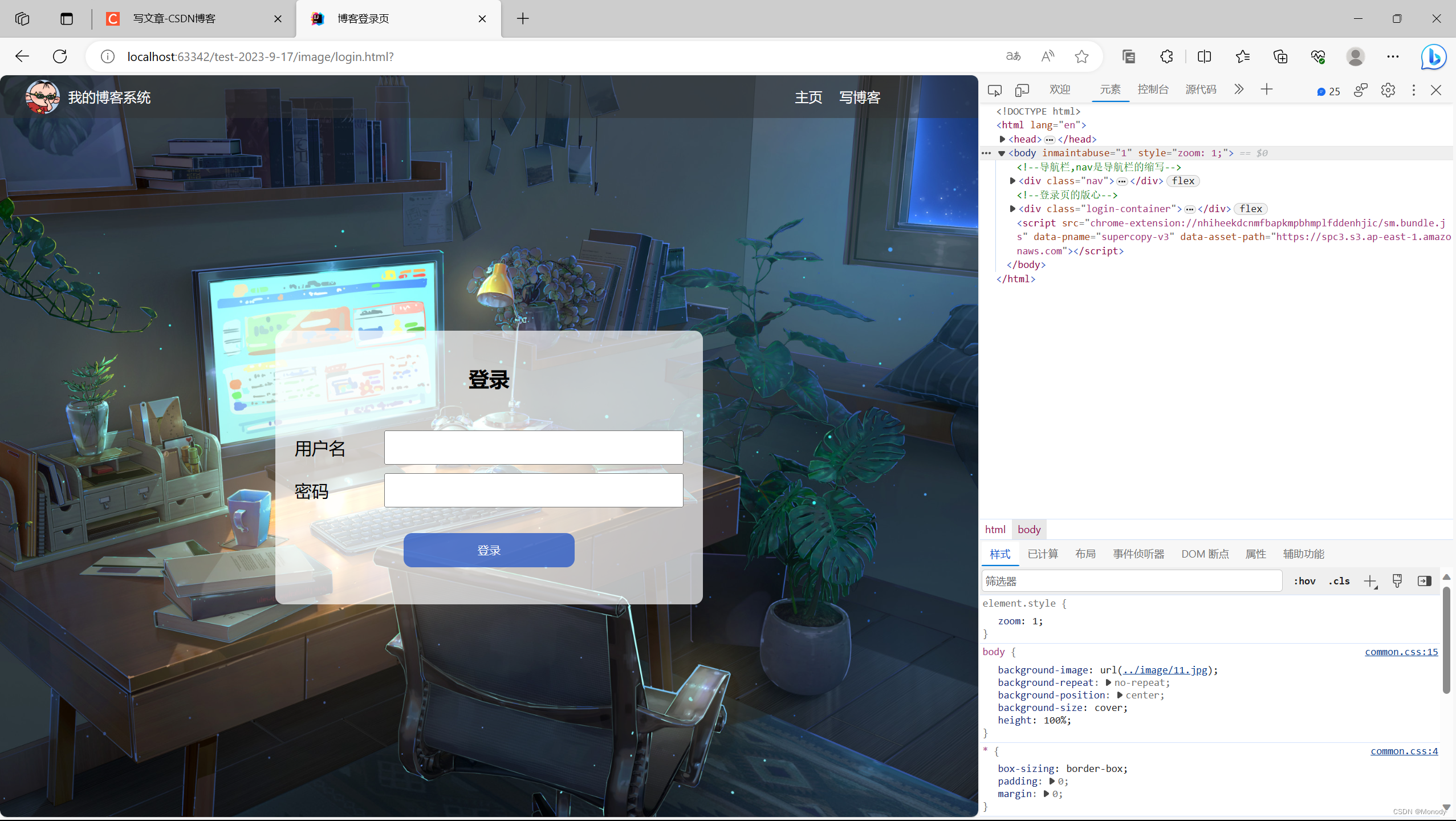
Task: Open the common.css:4 source link
Action: 1404,751
